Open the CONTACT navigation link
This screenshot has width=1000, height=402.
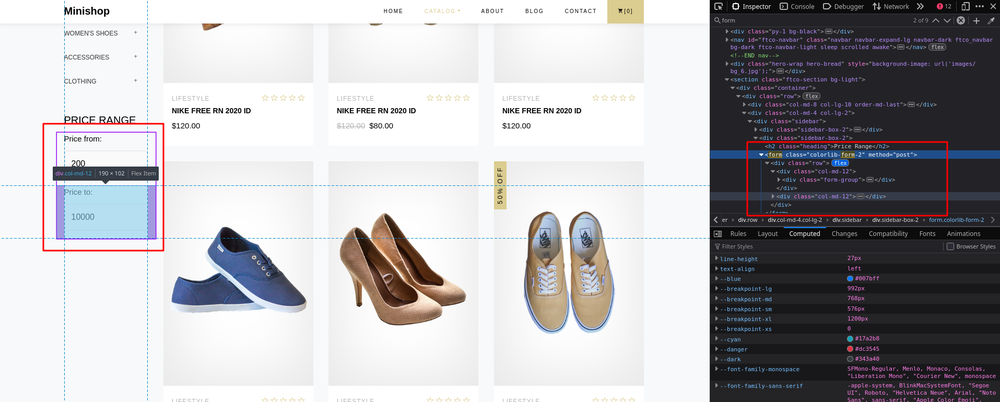[x=580, y=11]
